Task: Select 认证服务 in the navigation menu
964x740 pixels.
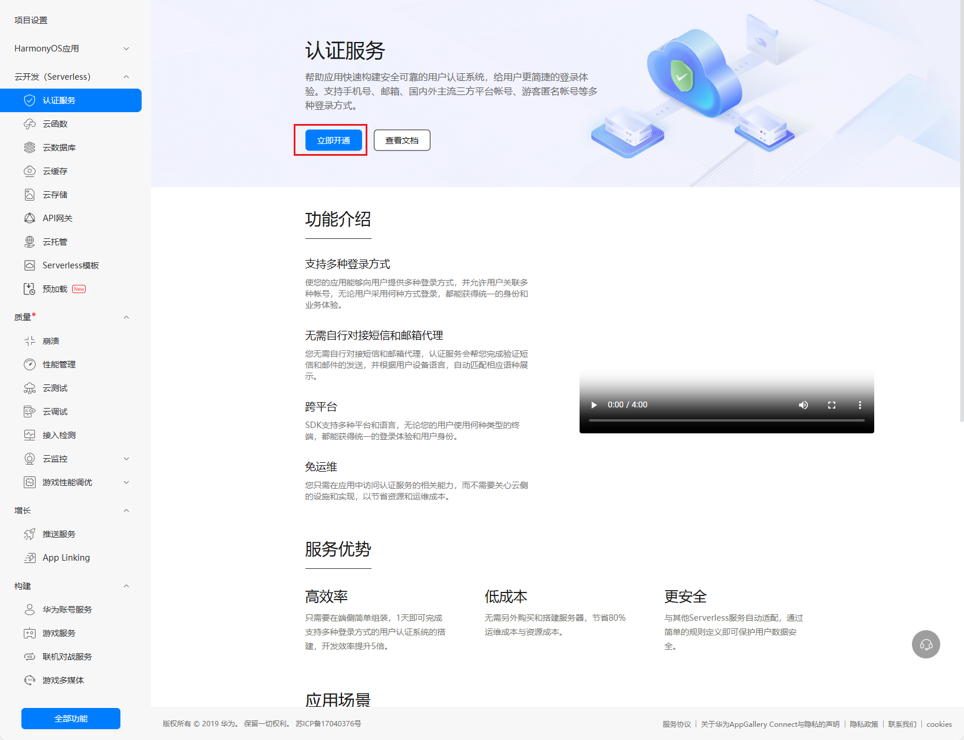Action: coord(60,100)
